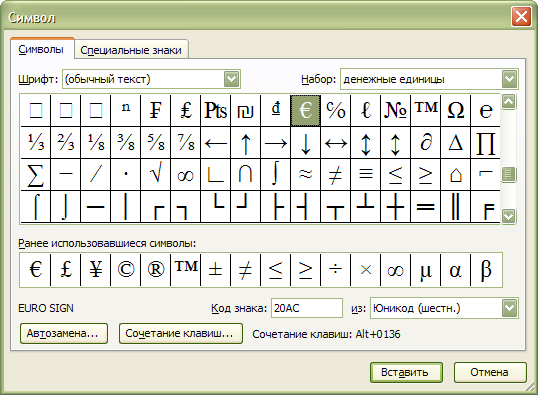Choose the intersection ∩ symbol
Image resolution: width=538 pixels, height=395 pixels.
246,174
